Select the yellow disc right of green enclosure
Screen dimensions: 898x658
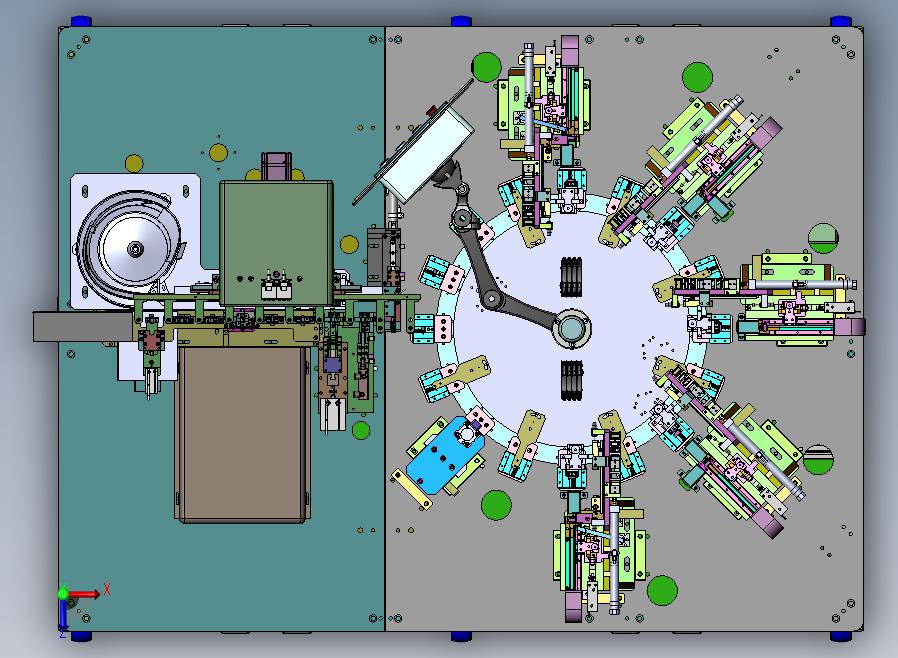pyautogui.click(x=349, y=245)
